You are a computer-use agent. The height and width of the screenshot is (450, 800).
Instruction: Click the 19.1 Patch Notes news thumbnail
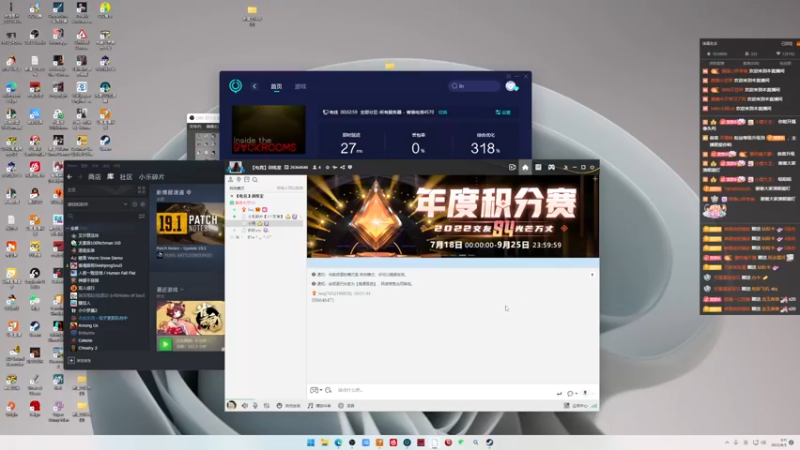(190, 223)
